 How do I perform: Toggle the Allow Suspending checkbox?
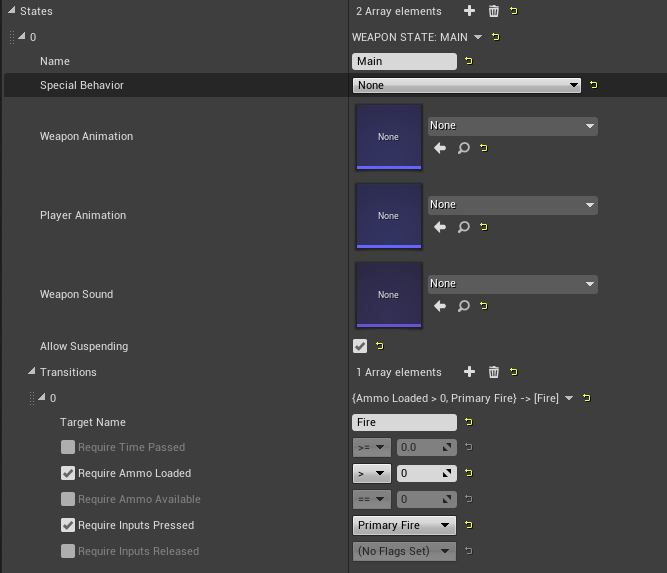(360, 346)
